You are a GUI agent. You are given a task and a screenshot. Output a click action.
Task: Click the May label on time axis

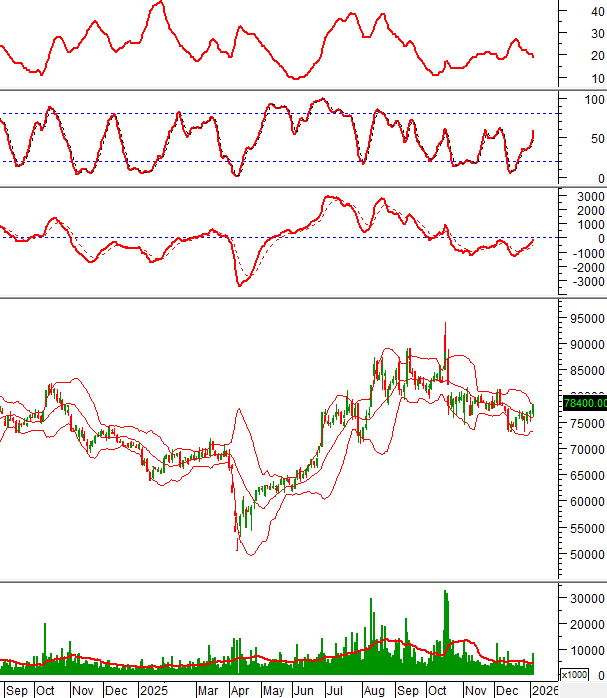click(273, 690)
